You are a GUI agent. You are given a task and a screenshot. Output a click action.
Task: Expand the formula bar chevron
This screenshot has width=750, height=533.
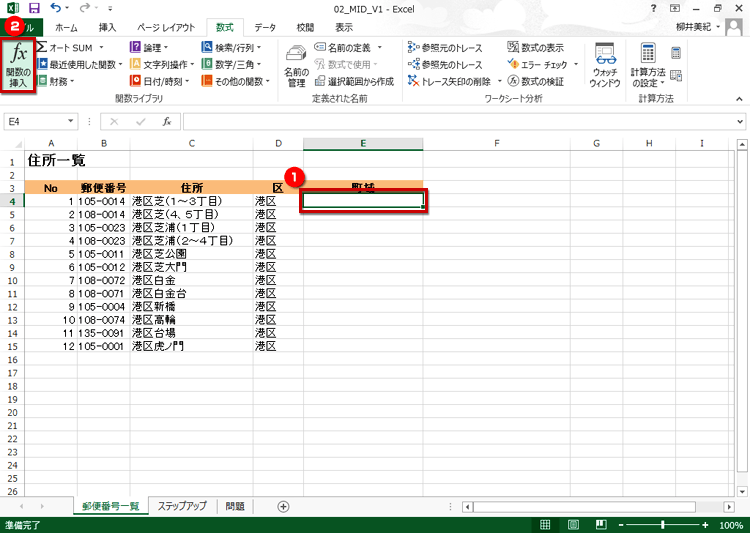click(740, 122)
